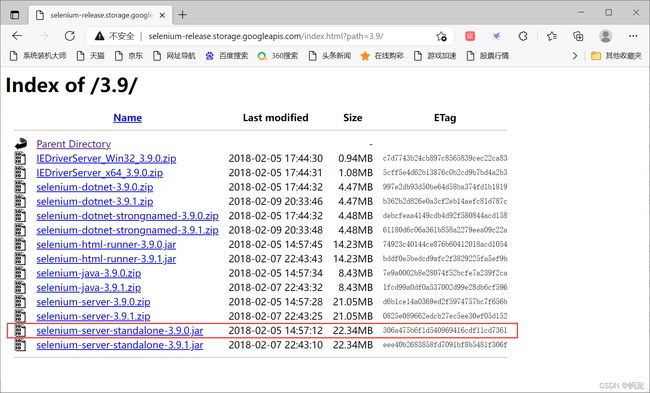Viewport: 650px width, 393px height.
Task: Click file icon beside selenium-html-runner-3.9.0.jar
Action: click(20, 245)
